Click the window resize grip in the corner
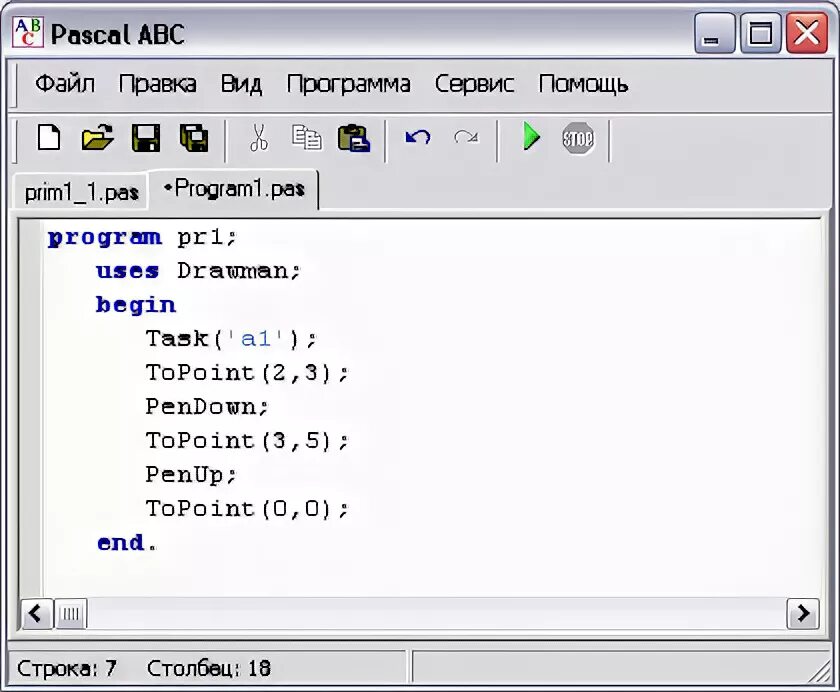The image size is (840, 692). click(820, 672)
